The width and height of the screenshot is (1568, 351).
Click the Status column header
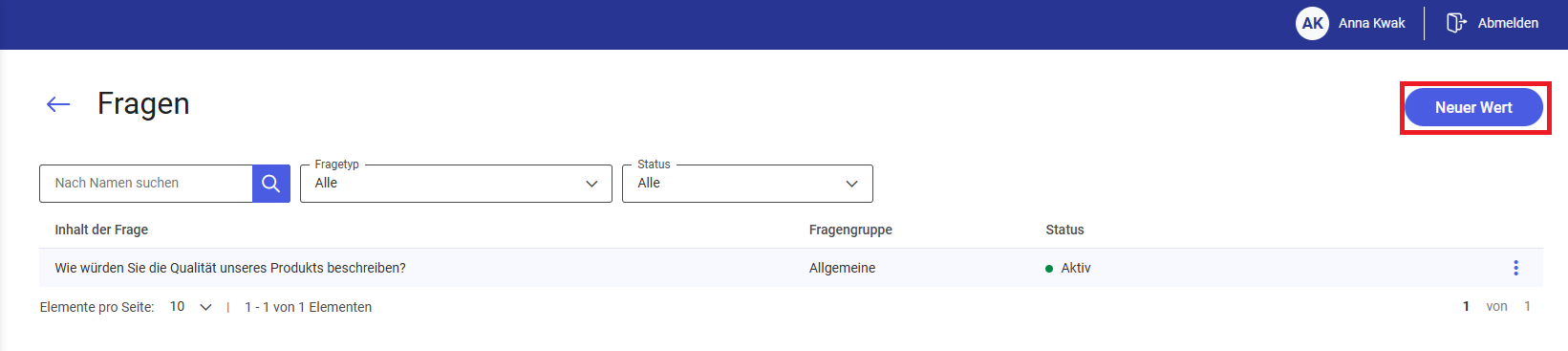point(1064,230)
